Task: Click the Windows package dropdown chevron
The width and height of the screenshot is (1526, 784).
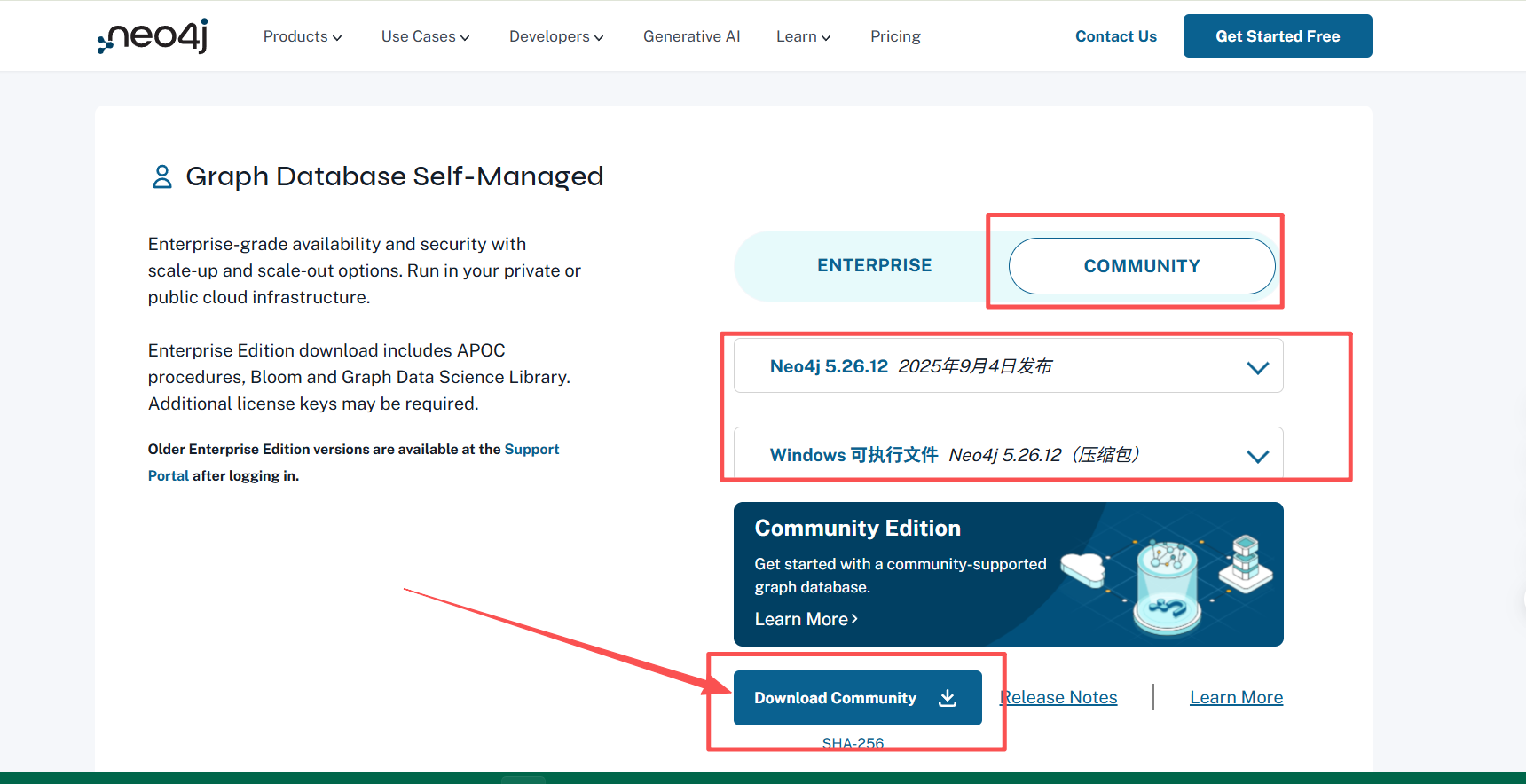Action: pyautogui.click(x=1258, y=456)
